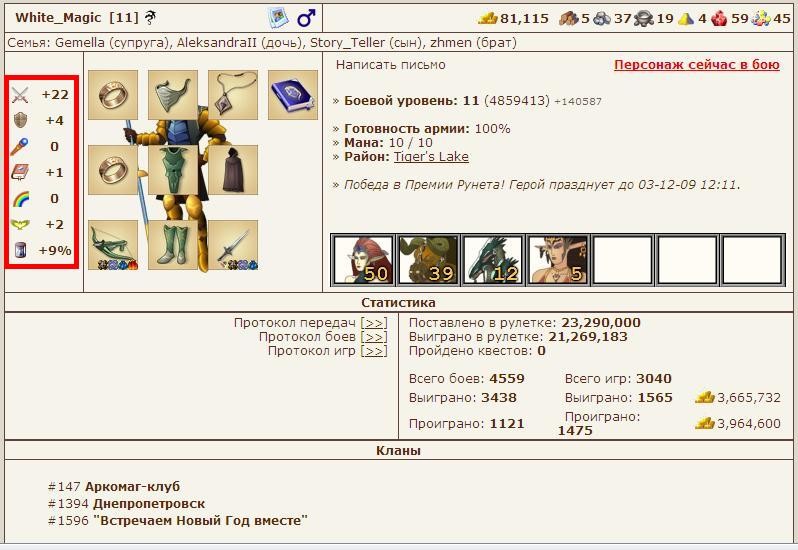Viewport: 798px width, 550px height.
Task: Open the army unit thumbnail with count 39
Action: [x=426, y=260]
